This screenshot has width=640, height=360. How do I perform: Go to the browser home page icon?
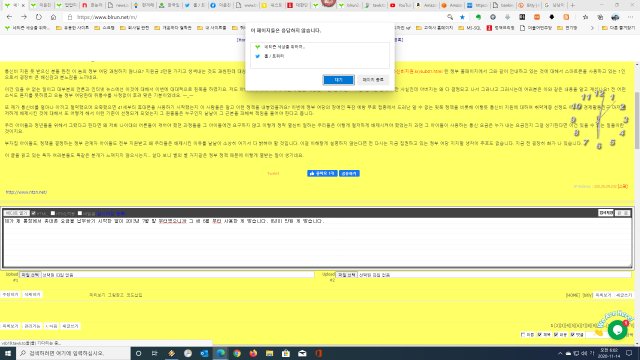53,17
